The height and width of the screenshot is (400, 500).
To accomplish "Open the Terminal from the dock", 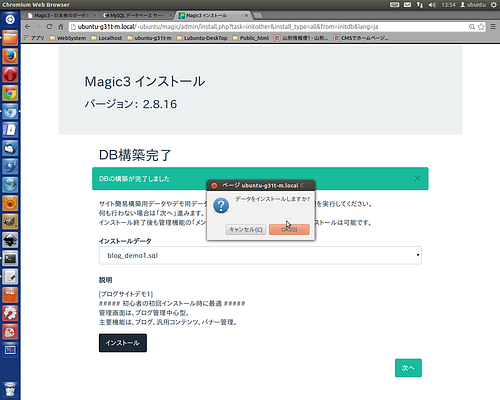I will pos(10,258).
